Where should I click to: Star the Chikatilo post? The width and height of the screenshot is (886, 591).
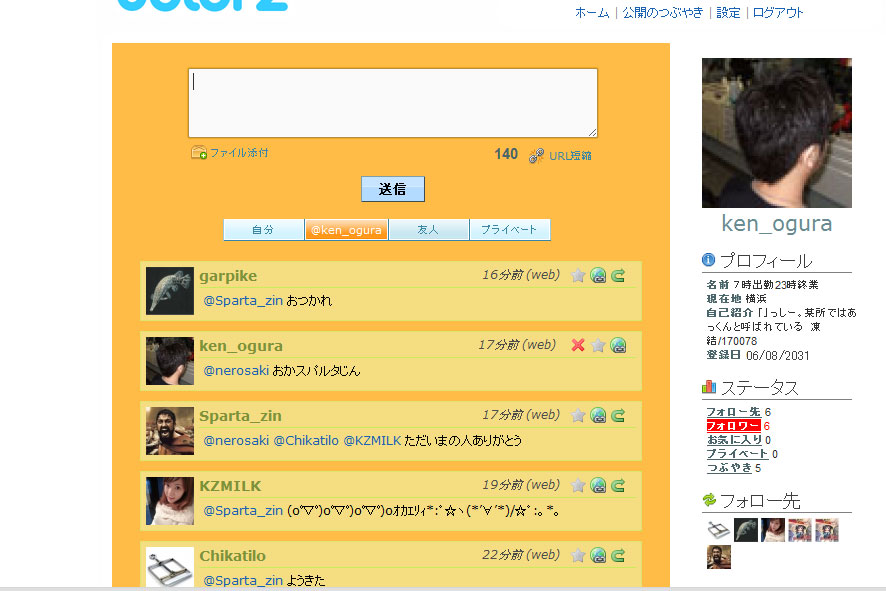tap(578, 556)
